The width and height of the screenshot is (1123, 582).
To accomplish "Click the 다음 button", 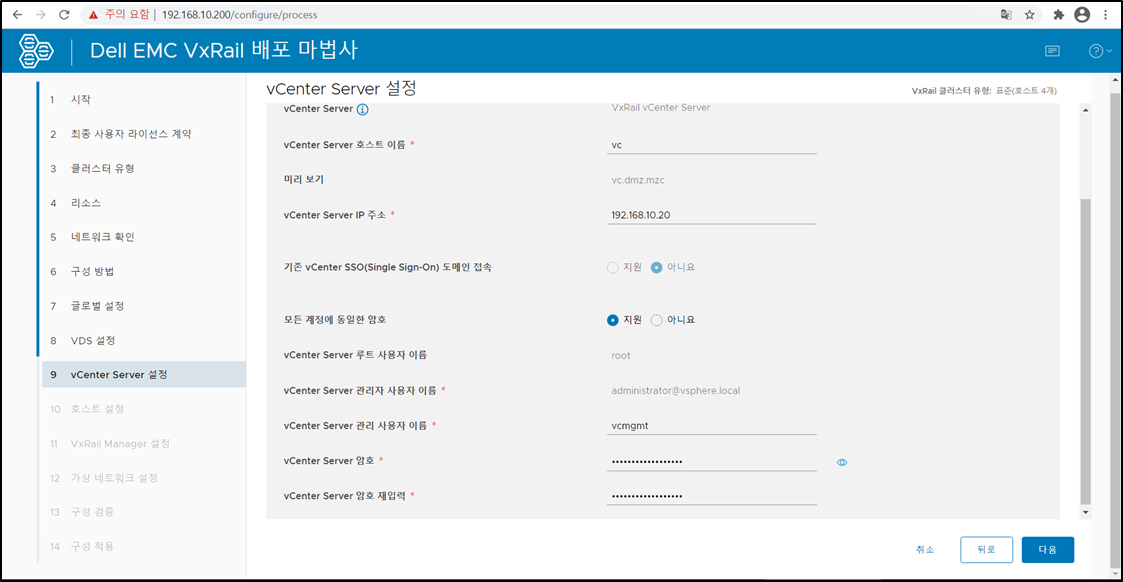I will click(x=1047, y=550).
